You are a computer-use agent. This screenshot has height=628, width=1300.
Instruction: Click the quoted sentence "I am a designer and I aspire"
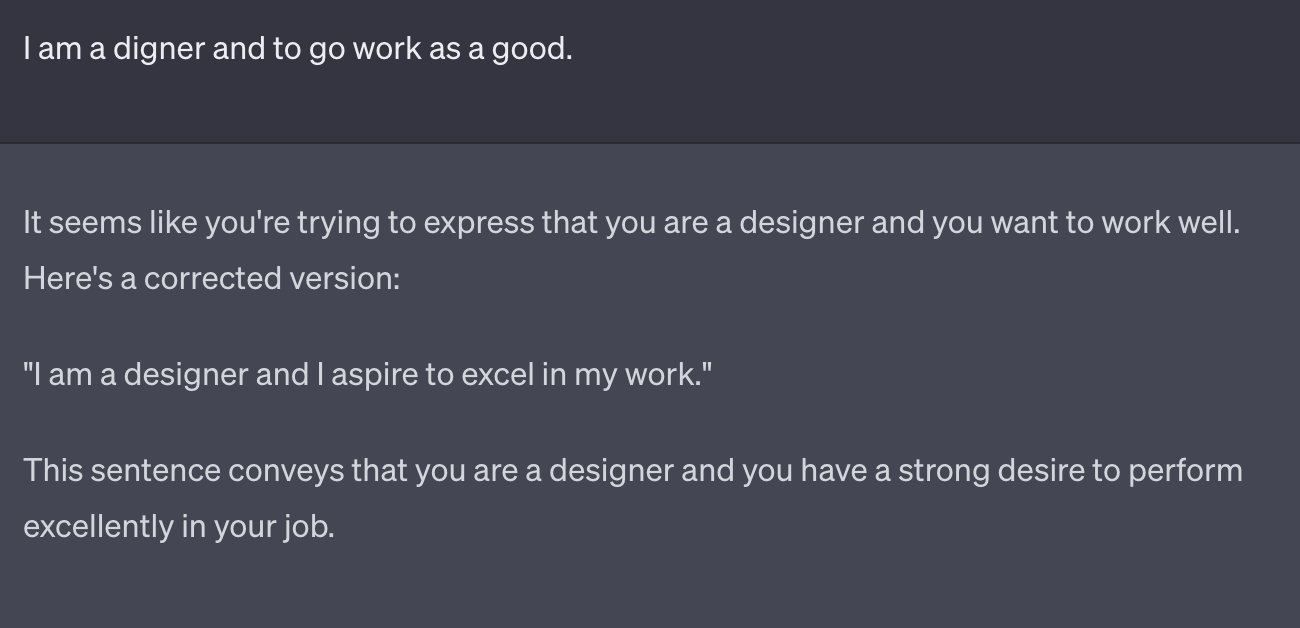(x=367, y=374)
